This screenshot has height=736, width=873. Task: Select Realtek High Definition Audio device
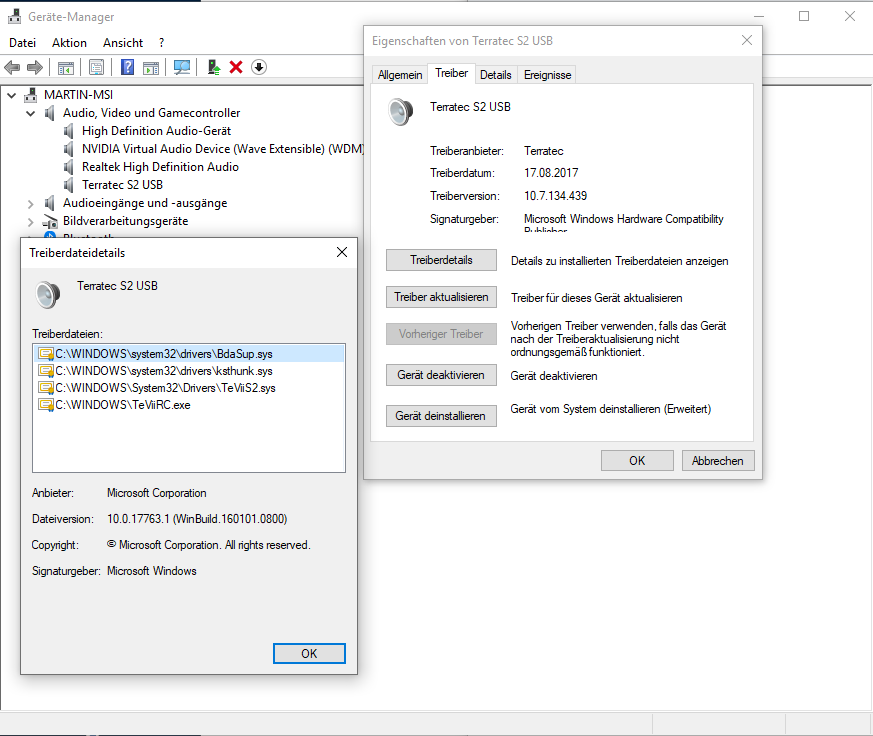(x=160, y=167)
